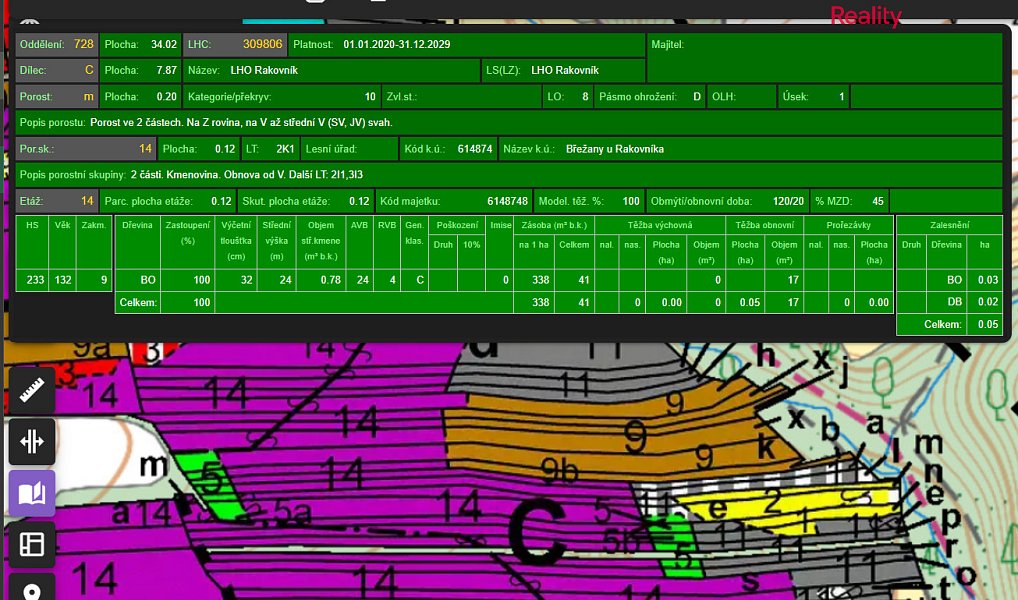This screenshot has width=1018, height=600.
Task: Select the Porost m field
Action: click(x=56, y=96)
